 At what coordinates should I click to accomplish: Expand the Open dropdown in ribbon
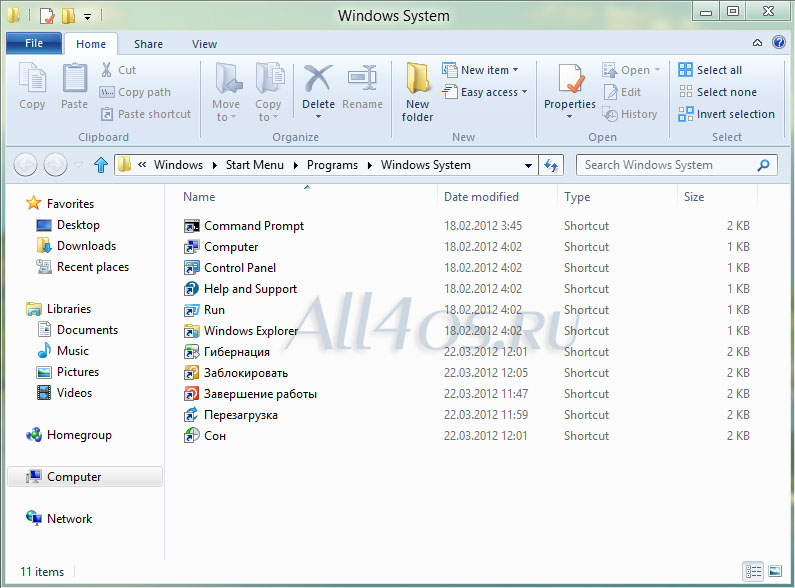[657, 70]
